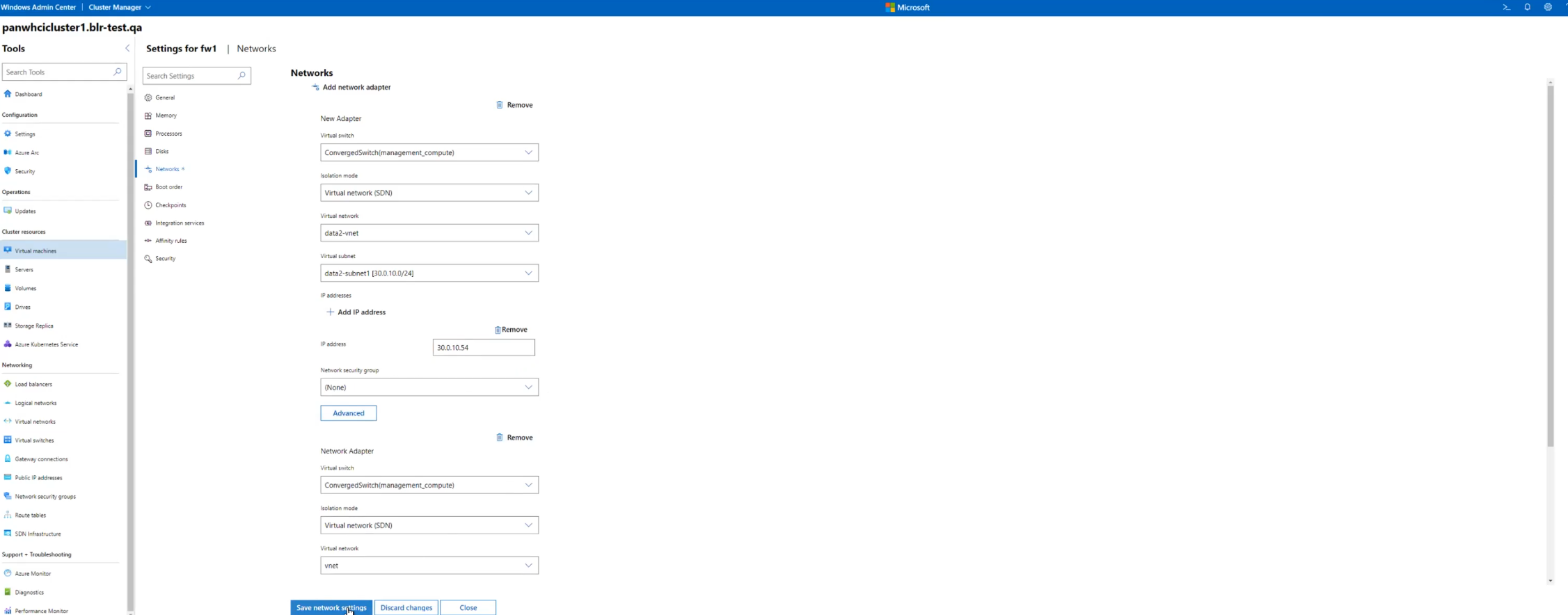Click the Virtual networks icon

[x=8, y=422]
